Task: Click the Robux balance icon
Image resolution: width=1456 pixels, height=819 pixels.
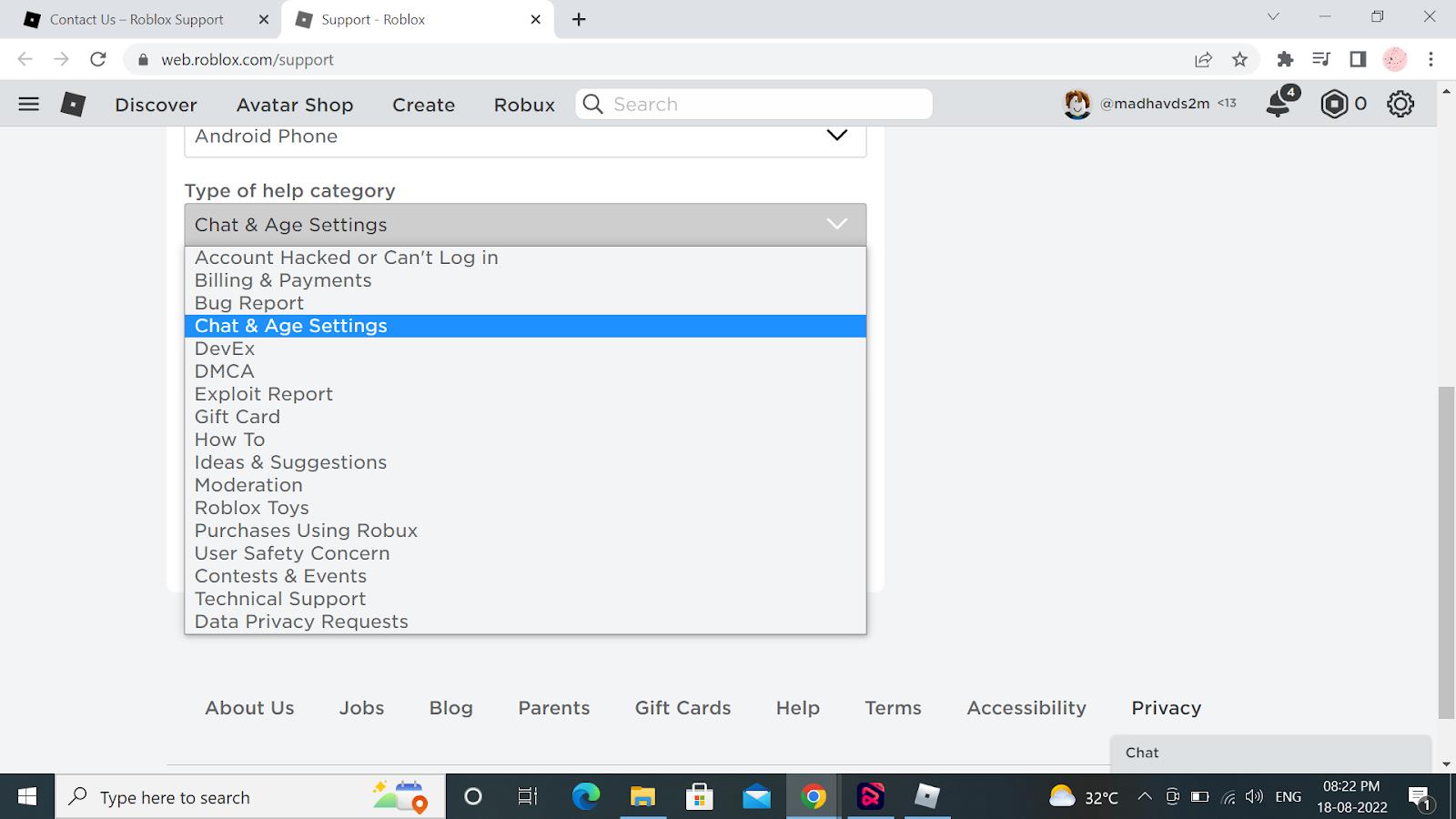Action: click(1334, 104)
